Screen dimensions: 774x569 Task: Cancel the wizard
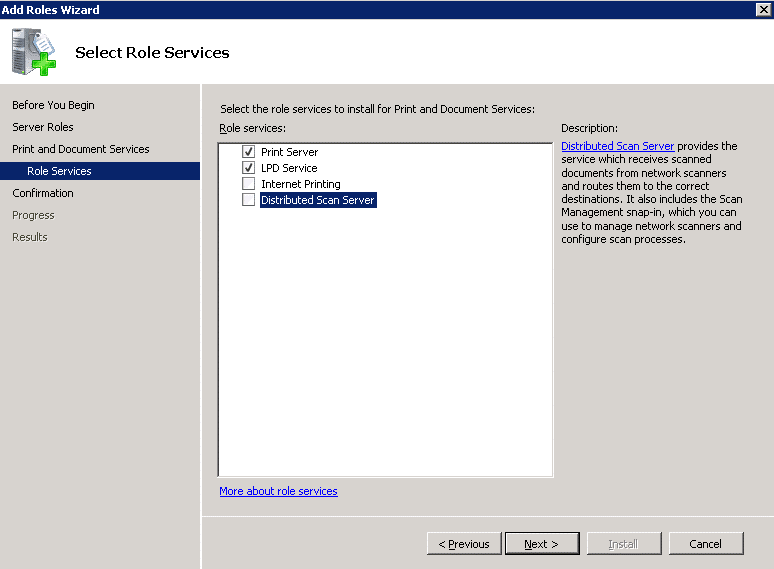tap(706, 543)
